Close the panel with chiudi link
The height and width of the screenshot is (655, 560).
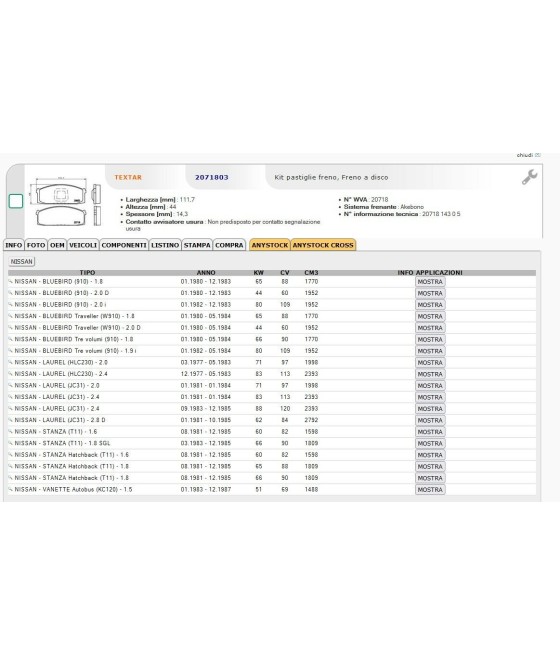pos(528,155)
